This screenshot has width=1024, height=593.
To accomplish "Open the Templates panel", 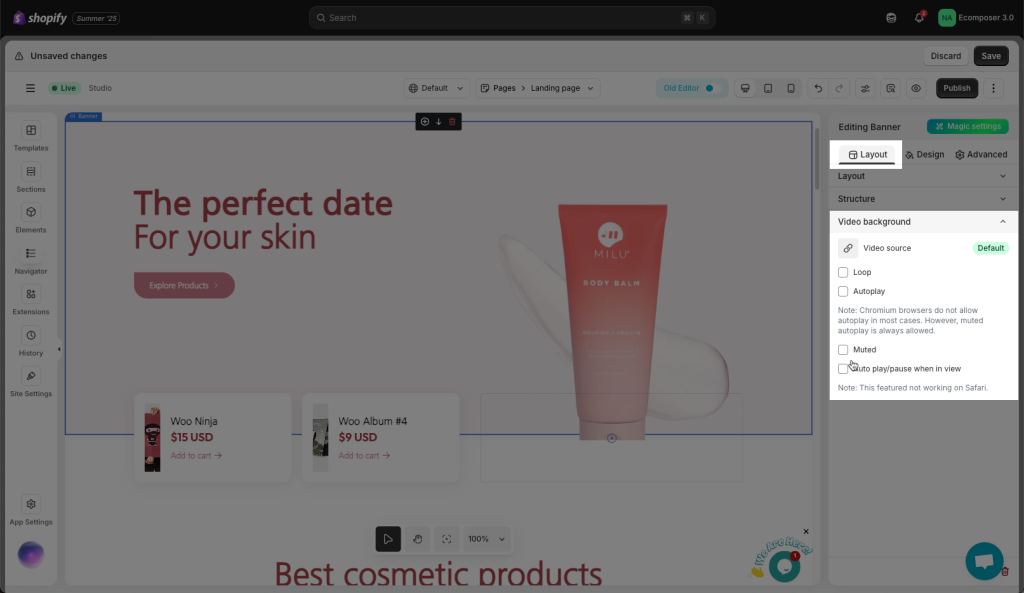I will pyautogui.click(x=31, y=137).
